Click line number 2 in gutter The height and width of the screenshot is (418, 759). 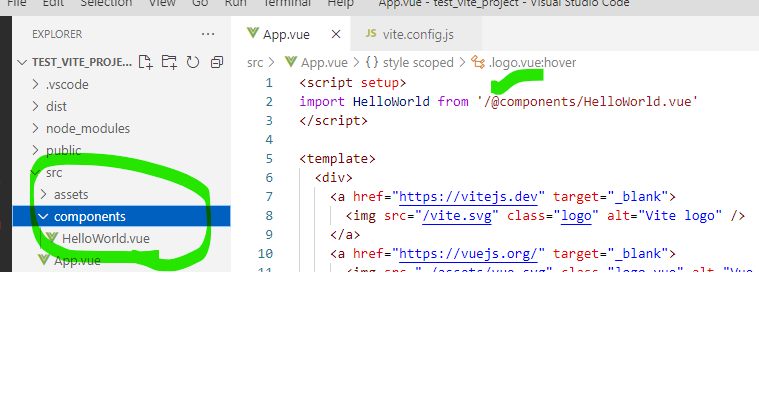point(269,102)
